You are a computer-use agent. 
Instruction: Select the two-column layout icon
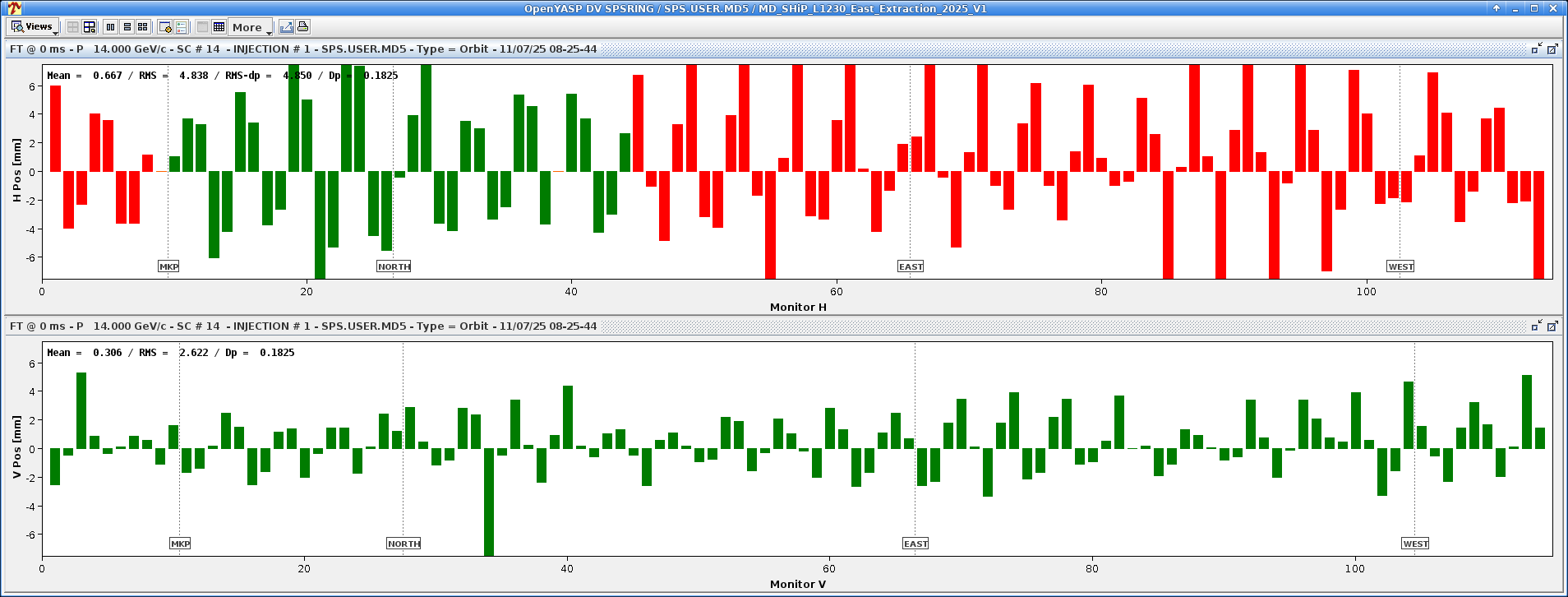(110, 27)
